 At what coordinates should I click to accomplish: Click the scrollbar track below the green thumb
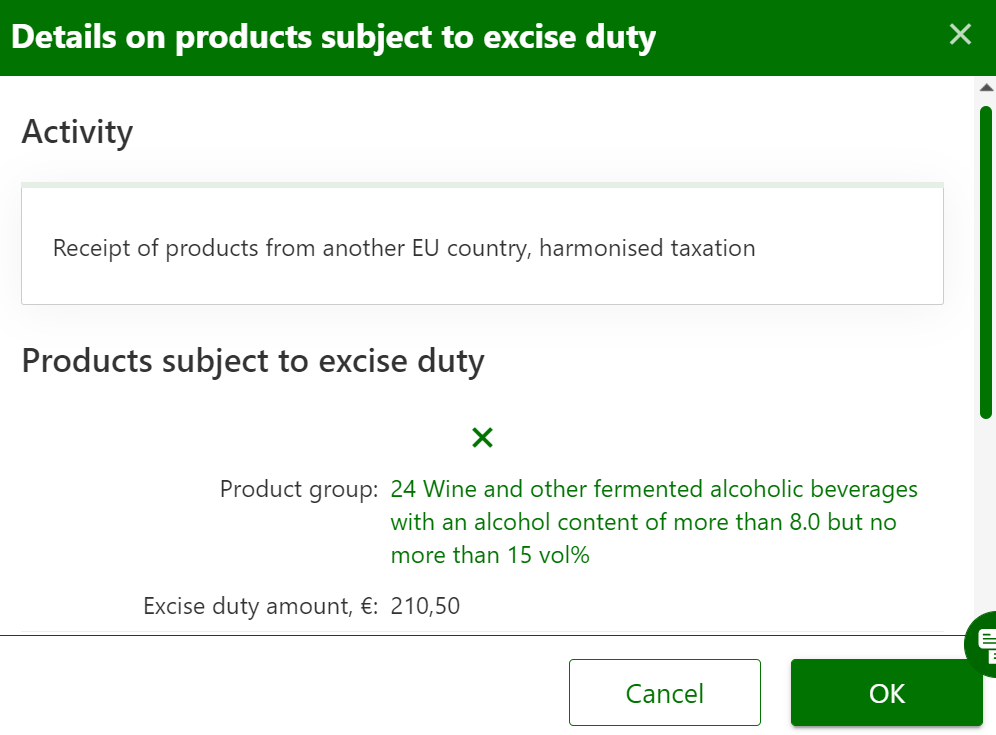(x=986, y=520)
